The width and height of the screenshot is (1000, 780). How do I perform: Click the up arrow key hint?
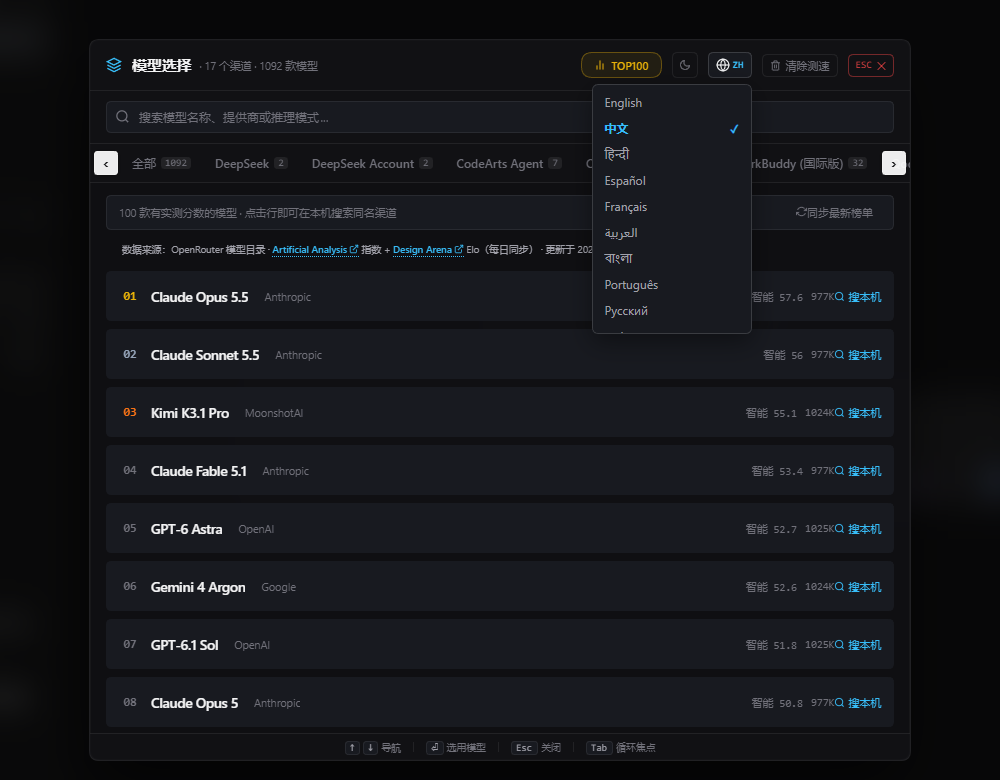352,747
